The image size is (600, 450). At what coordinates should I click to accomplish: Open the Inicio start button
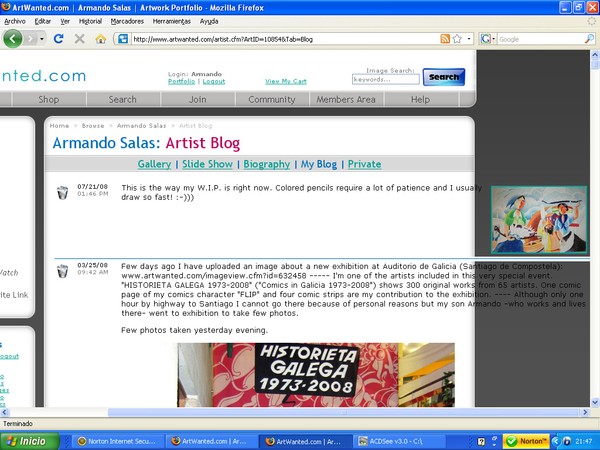point(29,441)
